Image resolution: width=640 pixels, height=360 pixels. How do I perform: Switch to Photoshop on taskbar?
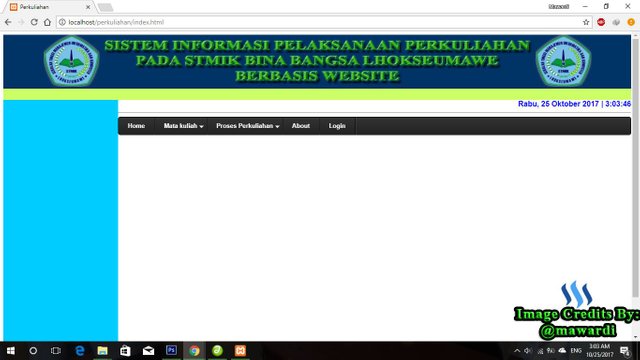pyautogui.click(x=171, y=351)
